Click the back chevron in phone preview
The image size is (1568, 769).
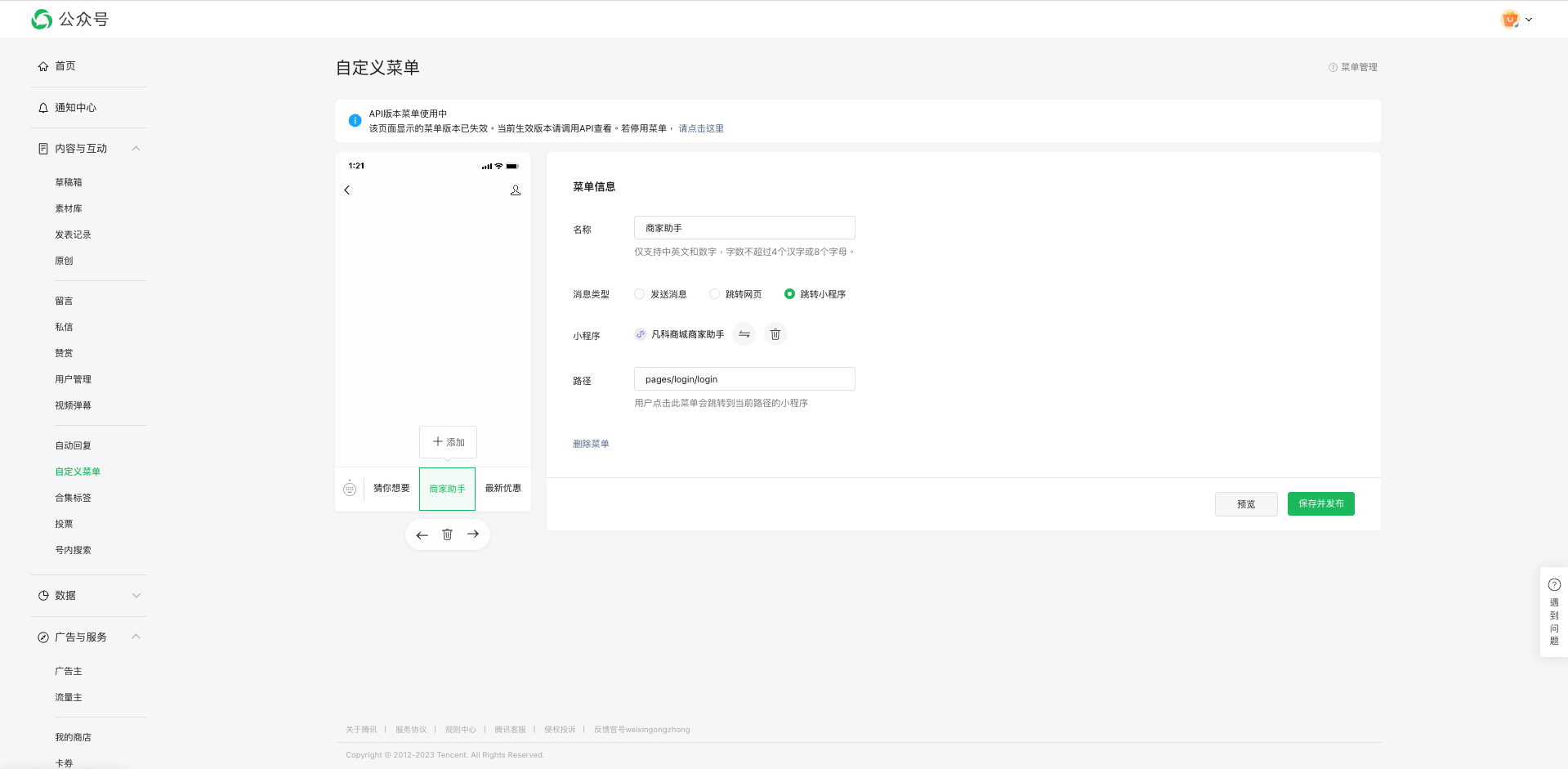pyautogui.click(x=347, y=190)
